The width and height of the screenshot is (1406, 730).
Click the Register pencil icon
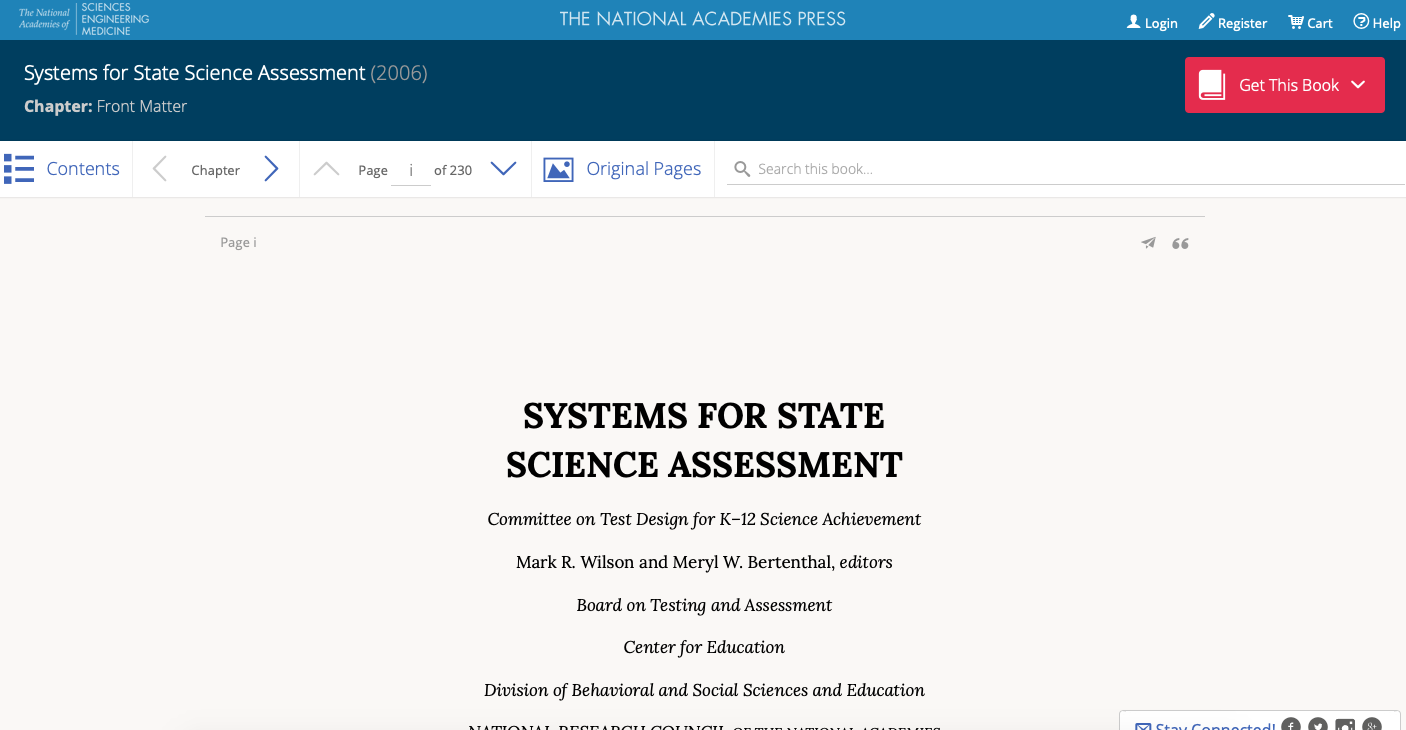coord(1206,22)
